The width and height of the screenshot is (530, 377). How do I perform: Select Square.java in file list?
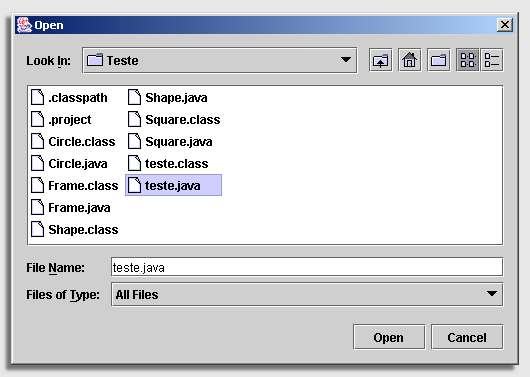click(x=170, y=141)
